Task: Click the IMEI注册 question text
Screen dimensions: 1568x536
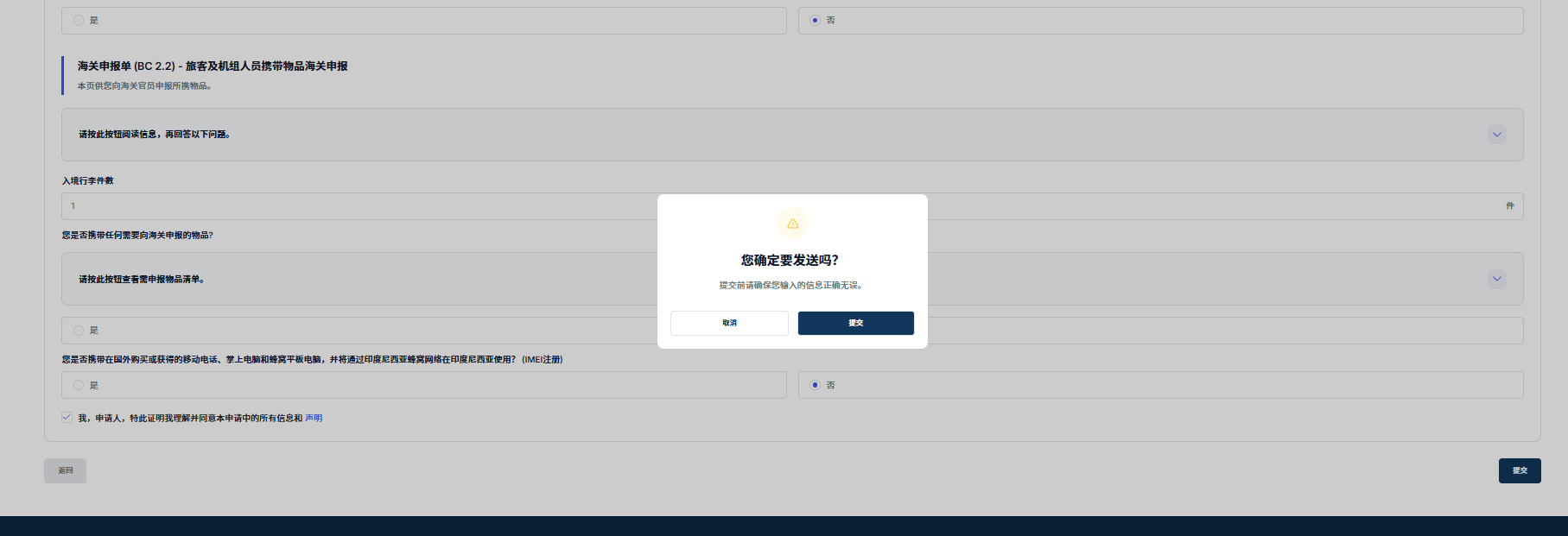Action: (x=312, y=359)
